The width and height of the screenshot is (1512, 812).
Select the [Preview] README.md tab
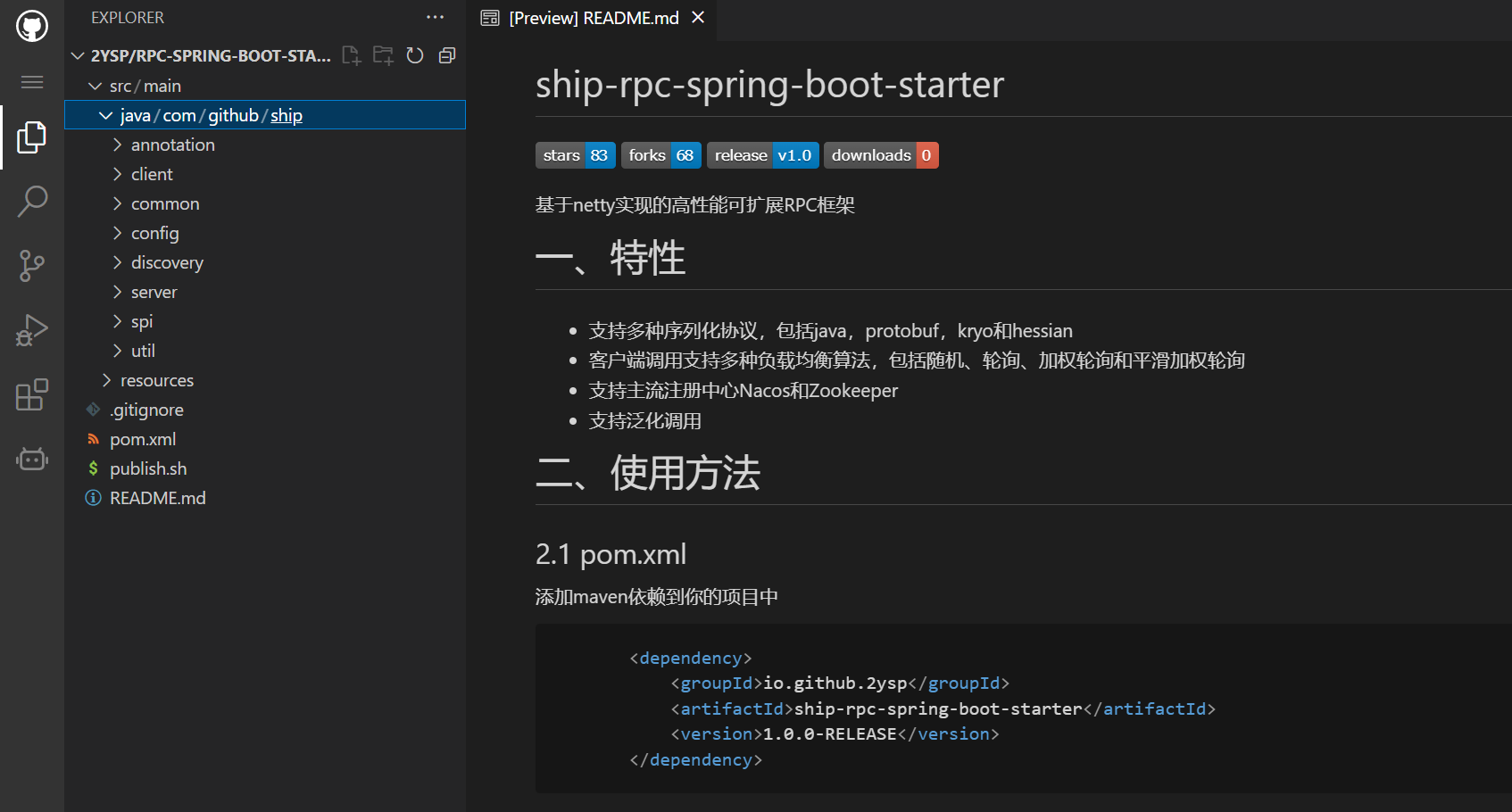pos(594,18)
